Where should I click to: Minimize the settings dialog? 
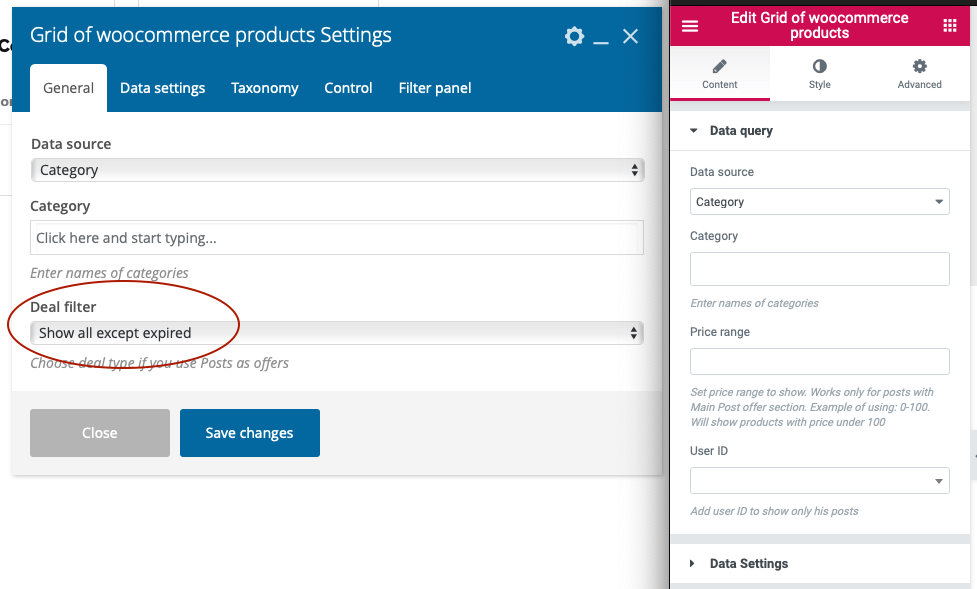[601, 38]
